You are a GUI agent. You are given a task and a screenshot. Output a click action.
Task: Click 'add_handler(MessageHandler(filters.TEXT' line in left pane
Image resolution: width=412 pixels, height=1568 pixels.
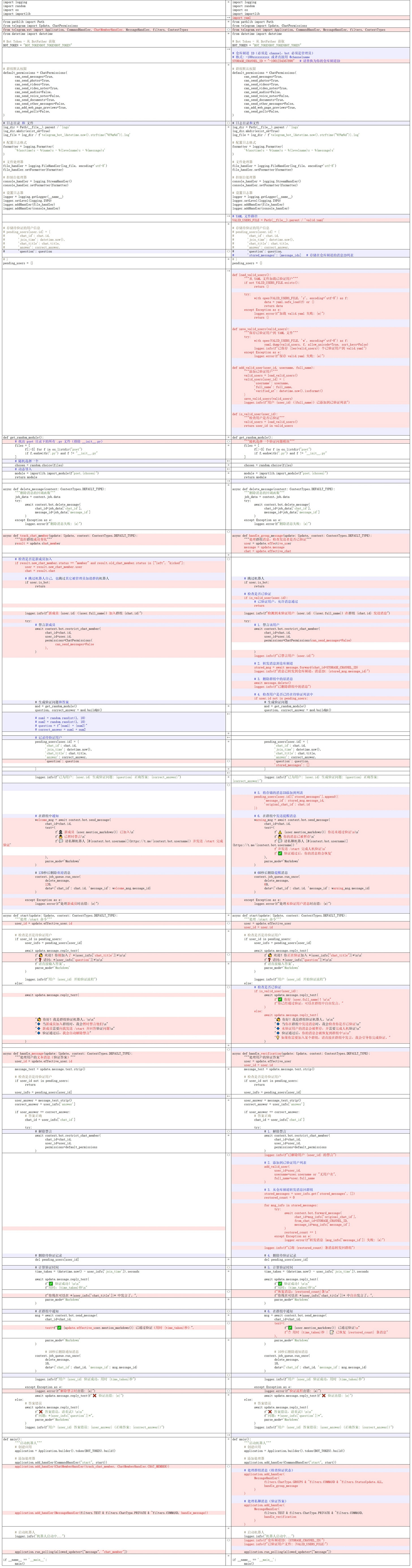coord(111,1513)
